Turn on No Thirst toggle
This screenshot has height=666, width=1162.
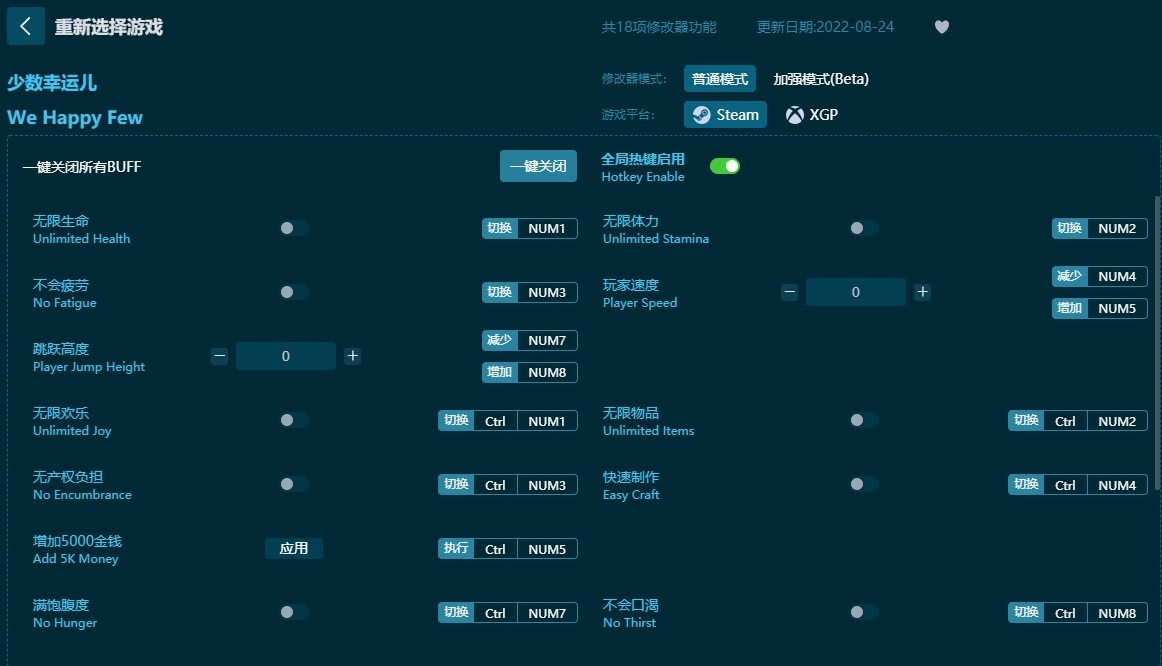[x=864, y=612]
